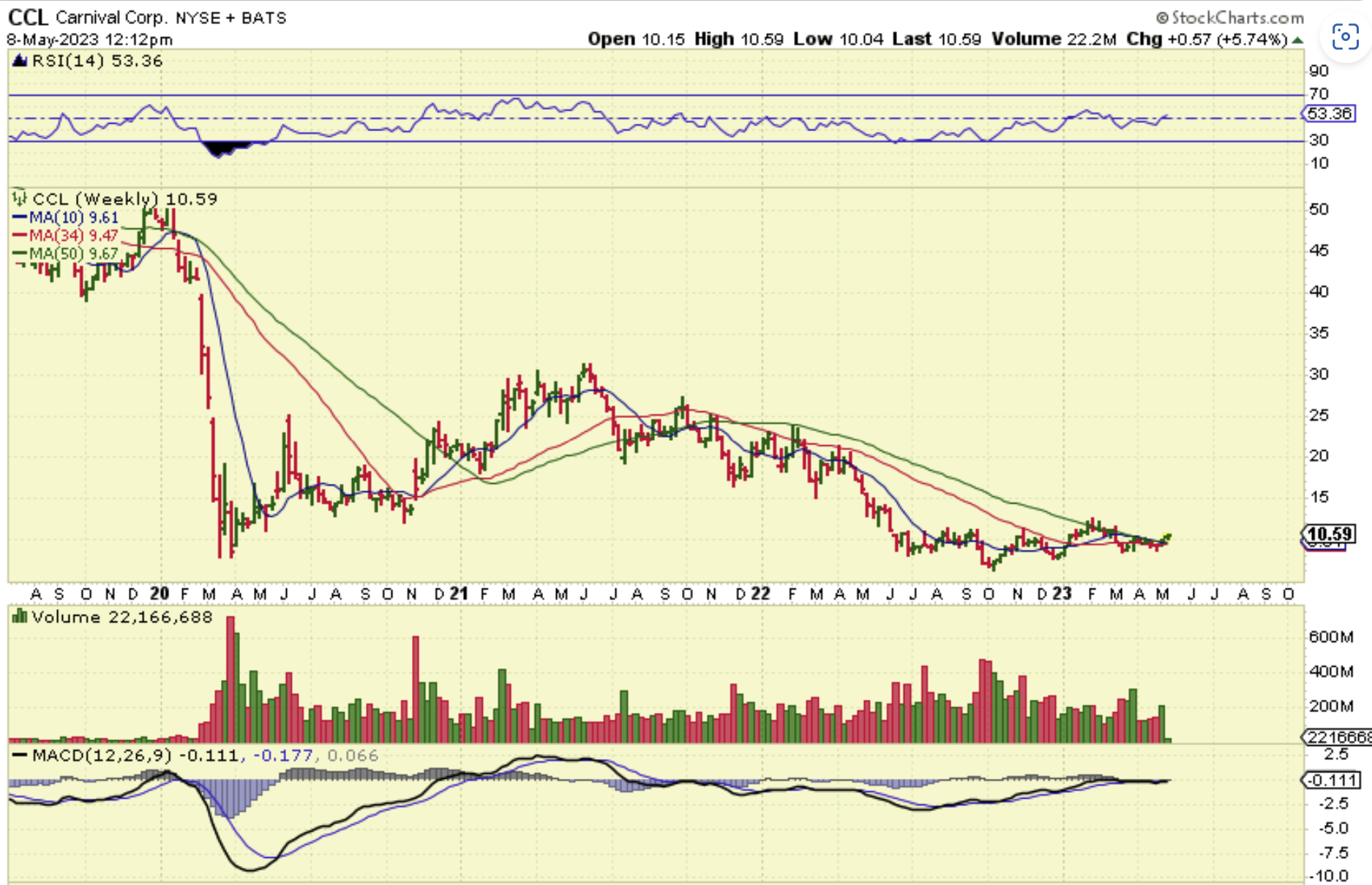1372x885 pixels.
Task: Click the tallest volume bar in early 2020
Action: (231, 679)
